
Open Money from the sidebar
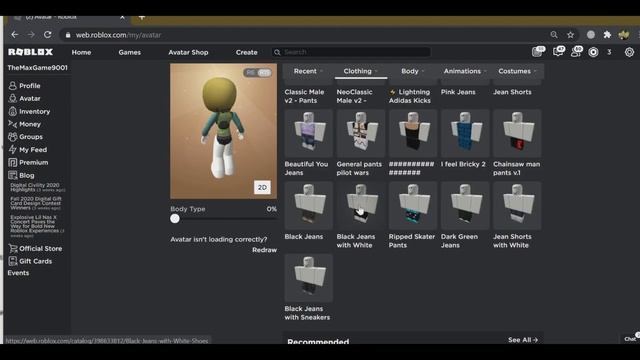[x=24, y=124]
